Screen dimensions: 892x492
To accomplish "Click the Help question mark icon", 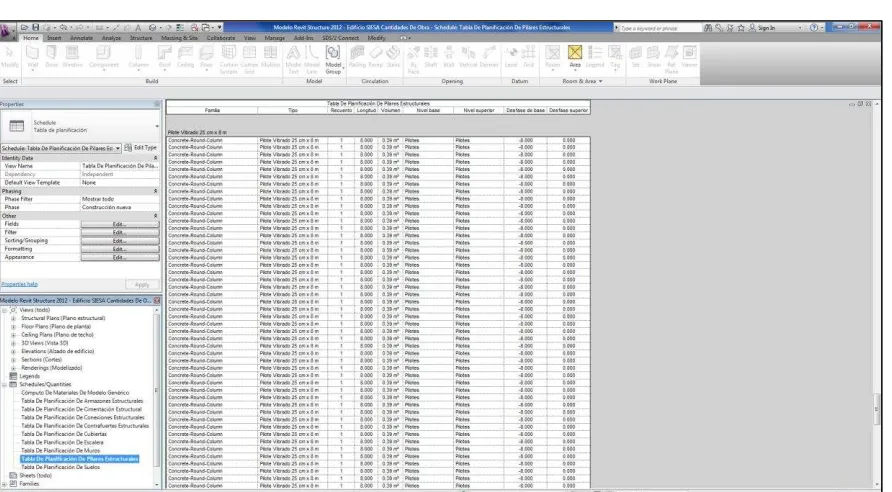I will click(x=813, y=27).
